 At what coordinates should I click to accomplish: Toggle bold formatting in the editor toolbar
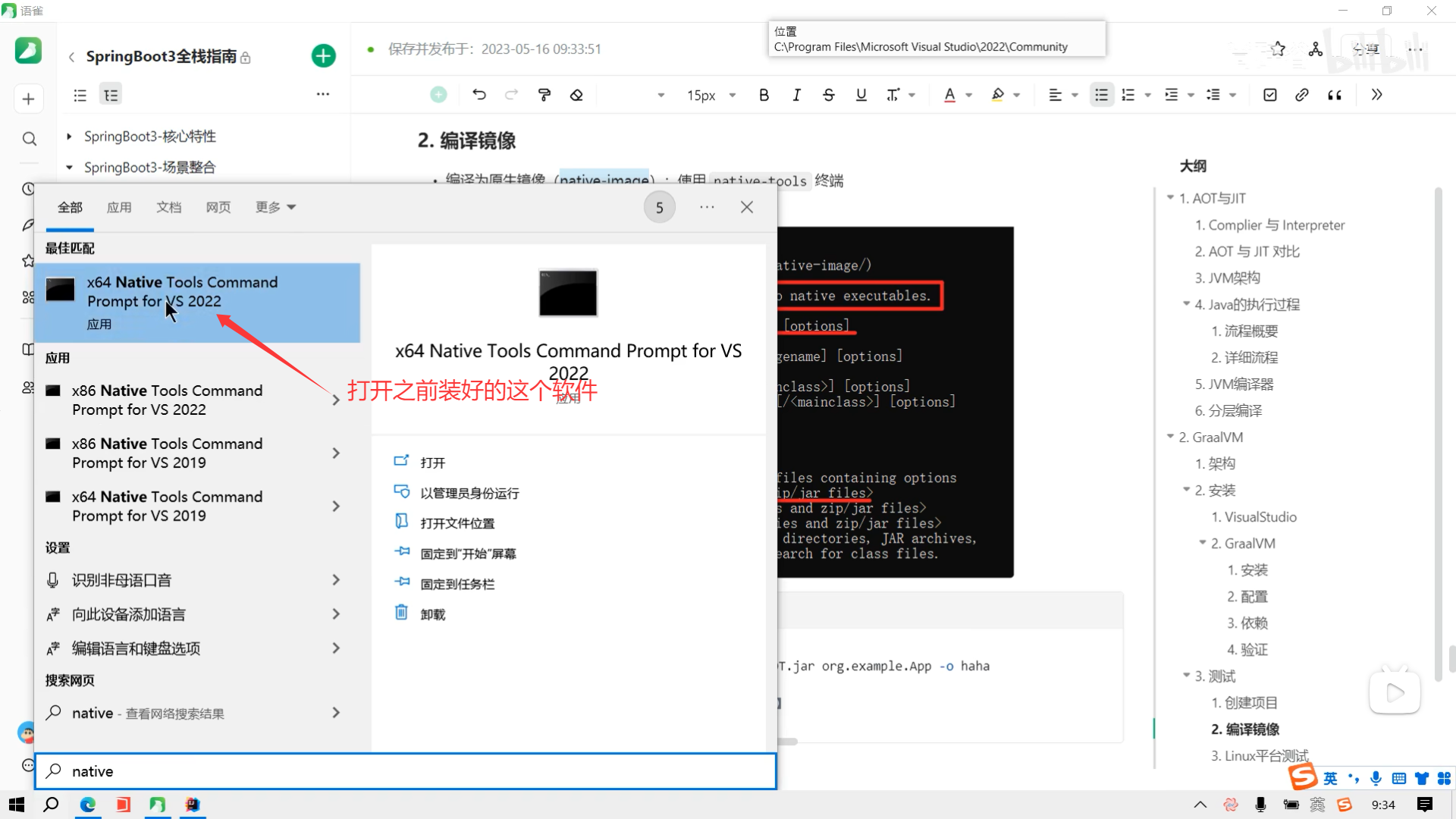point(764,94)
